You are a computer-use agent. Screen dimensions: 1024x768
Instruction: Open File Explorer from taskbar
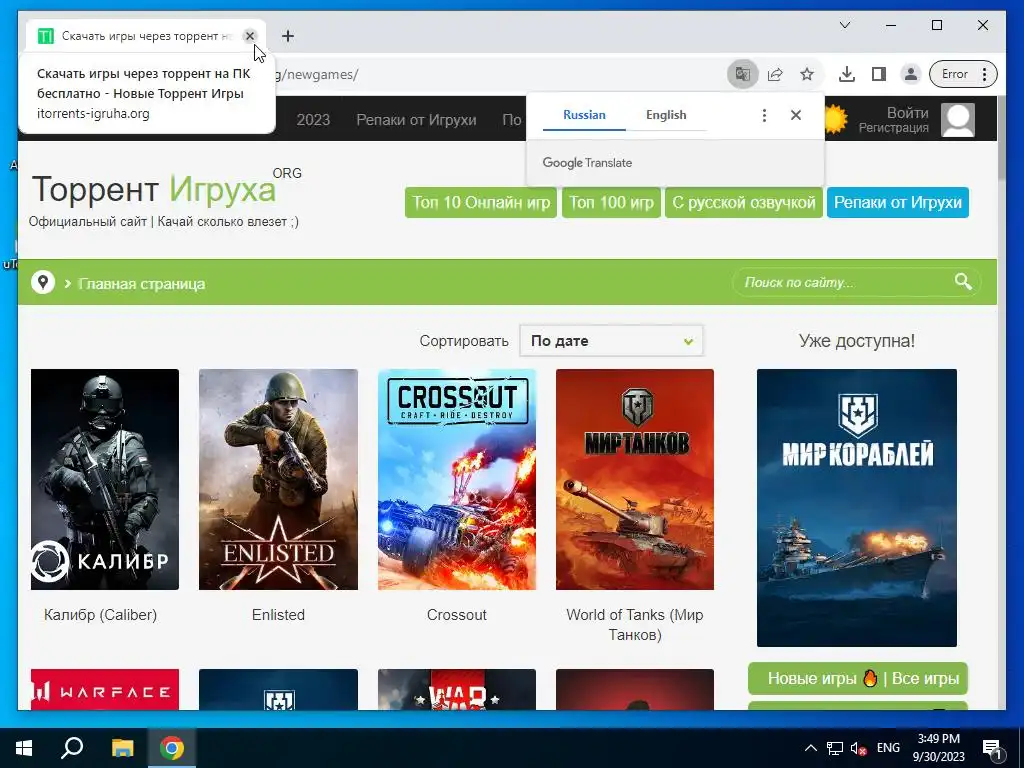point(122,748)
